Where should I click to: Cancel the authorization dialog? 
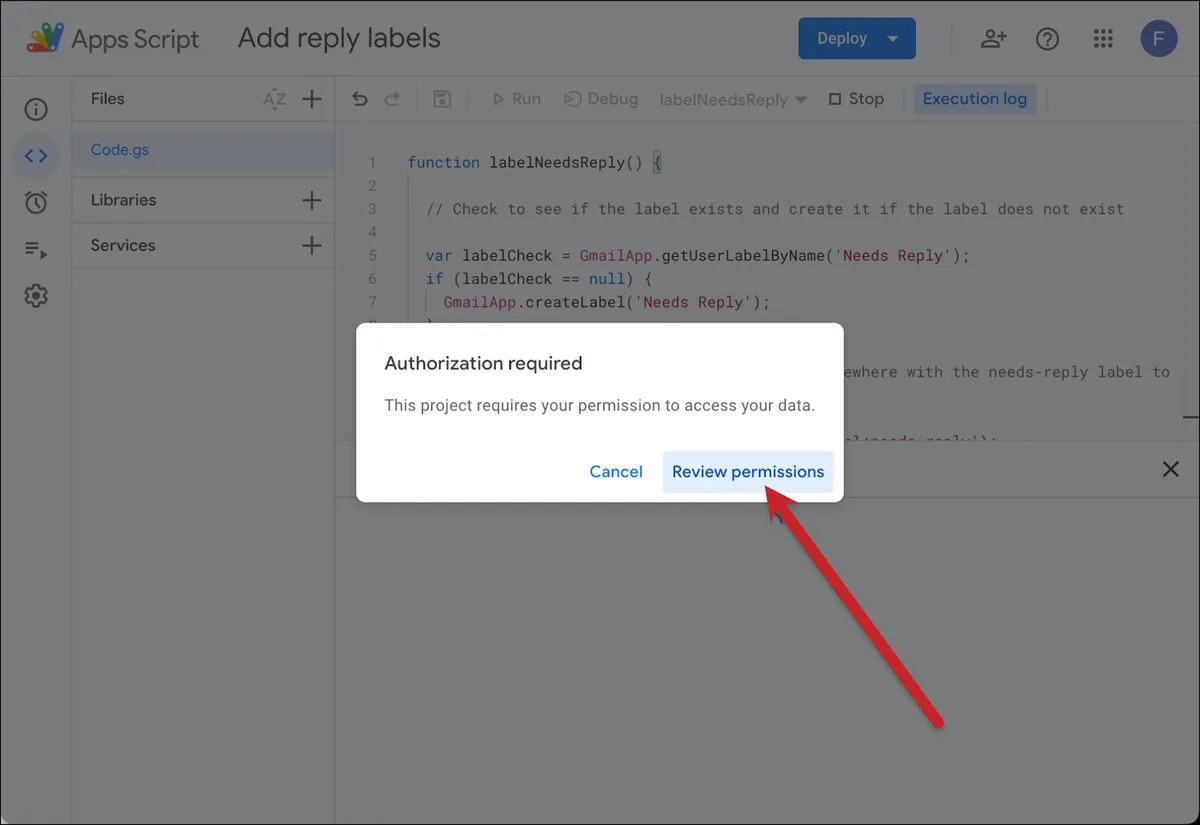[616, 472]
